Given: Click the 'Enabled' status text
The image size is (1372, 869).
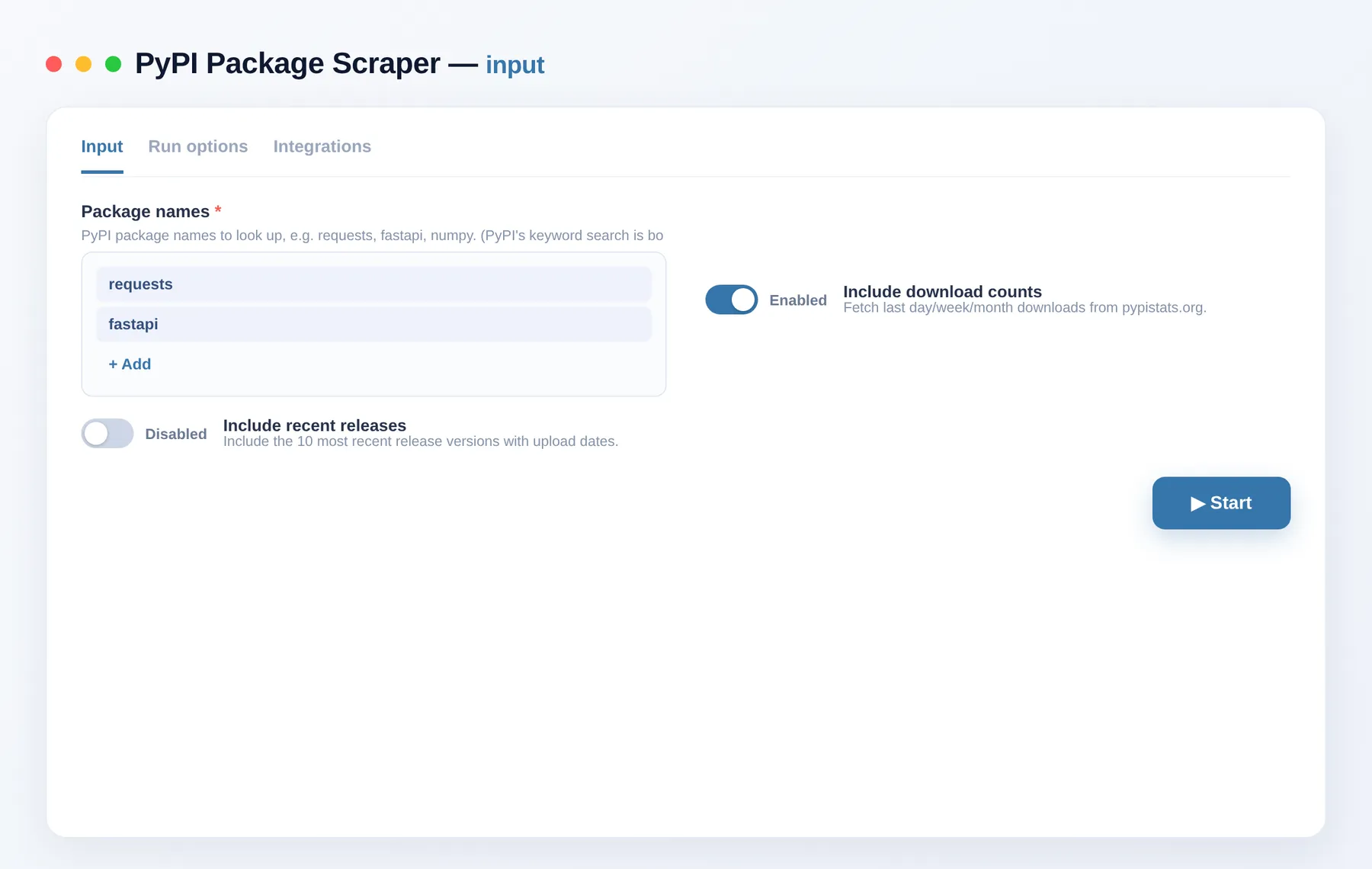Looking at the screenshot, I should 798,300.
